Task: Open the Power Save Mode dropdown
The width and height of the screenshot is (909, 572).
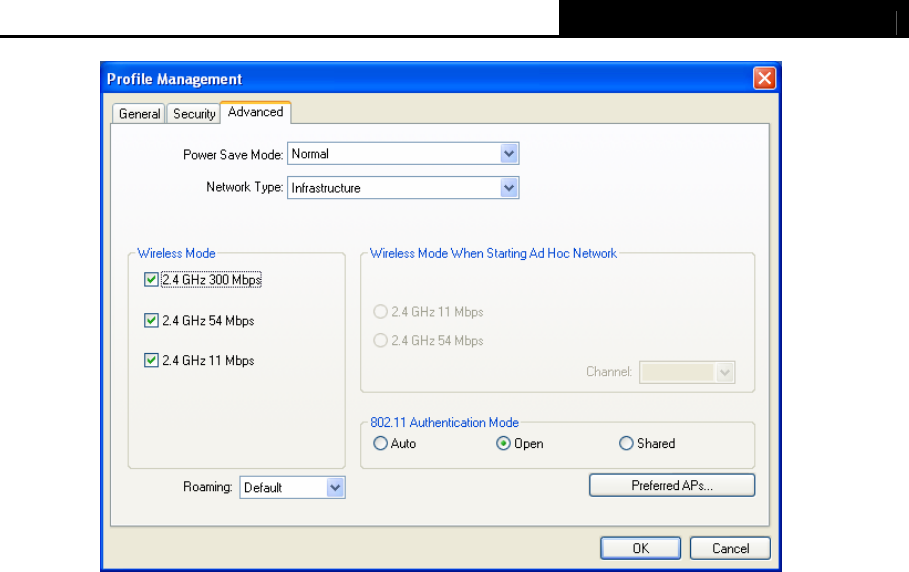Action: click(x=403, y=154)
